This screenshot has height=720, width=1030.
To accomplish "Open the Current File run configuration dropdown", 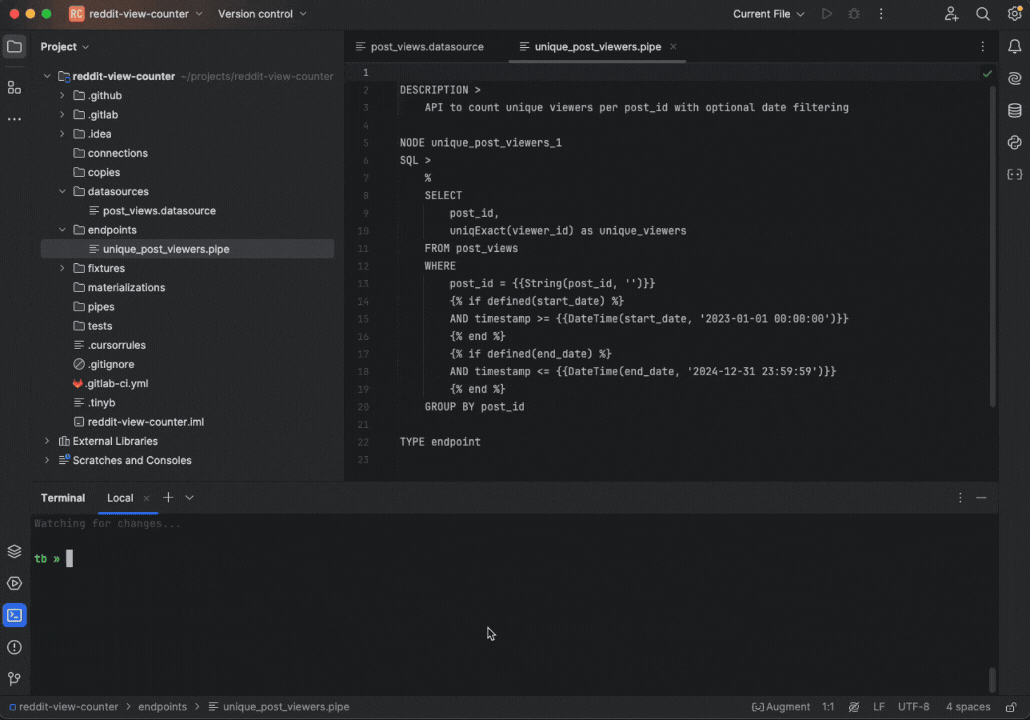I will point(769,14).
